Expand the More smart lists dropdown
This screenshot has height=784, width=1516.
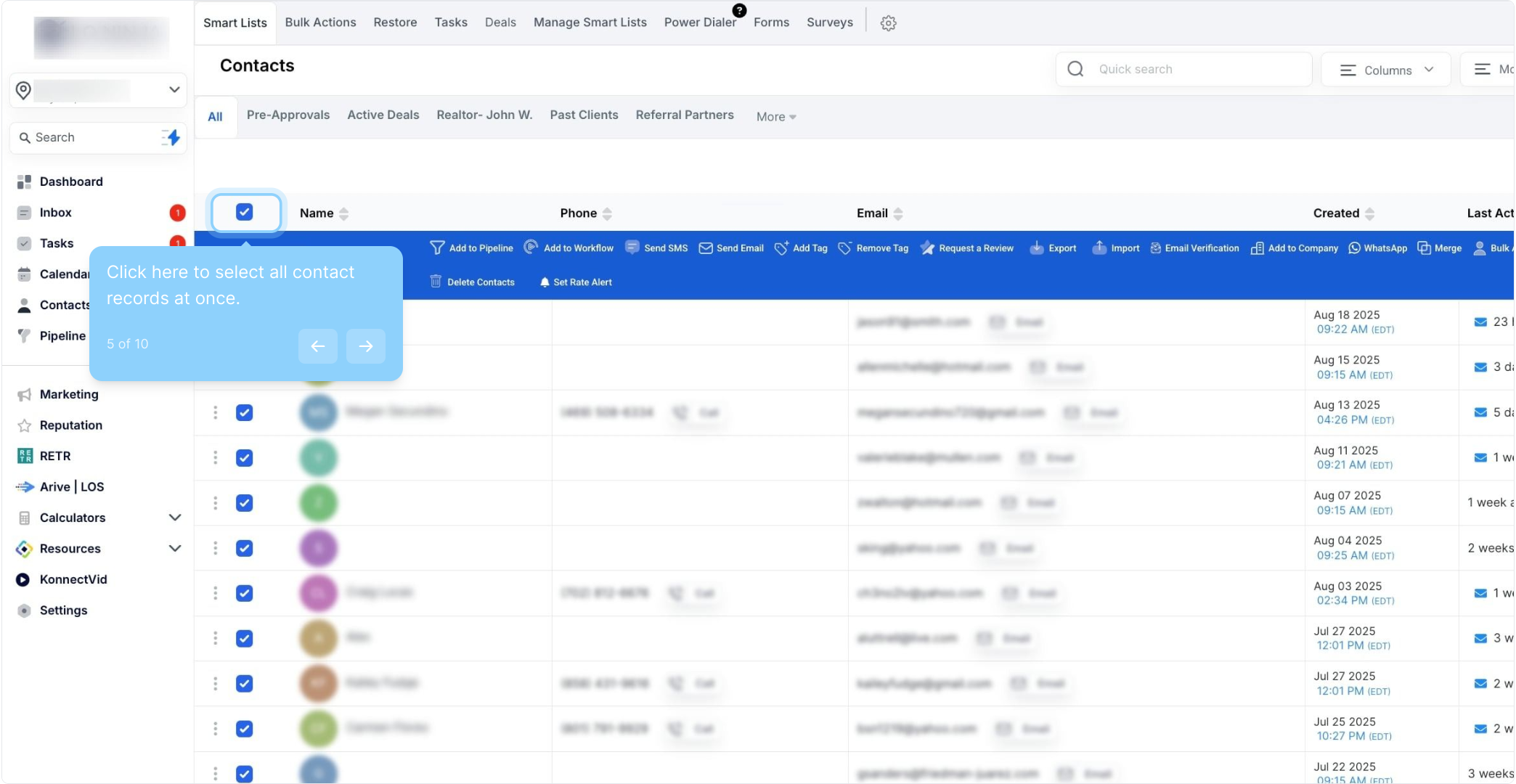click(775, 117)
